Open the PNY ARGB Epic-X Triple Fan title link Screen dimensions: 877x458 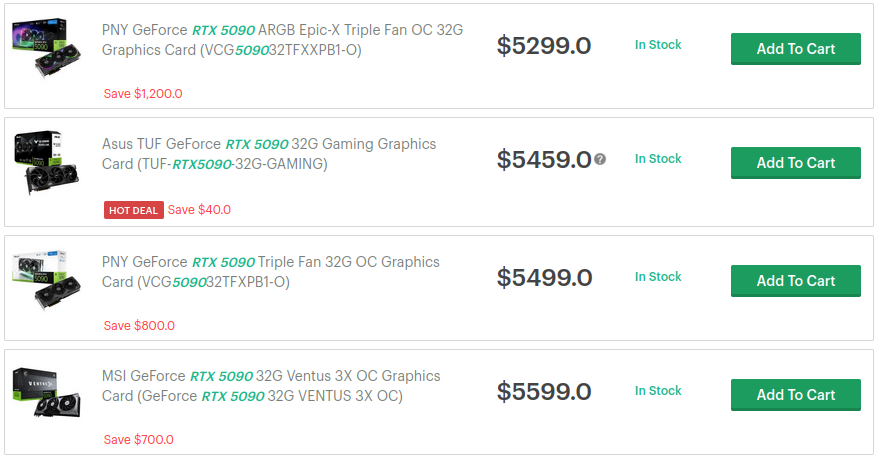coord(282,39)
